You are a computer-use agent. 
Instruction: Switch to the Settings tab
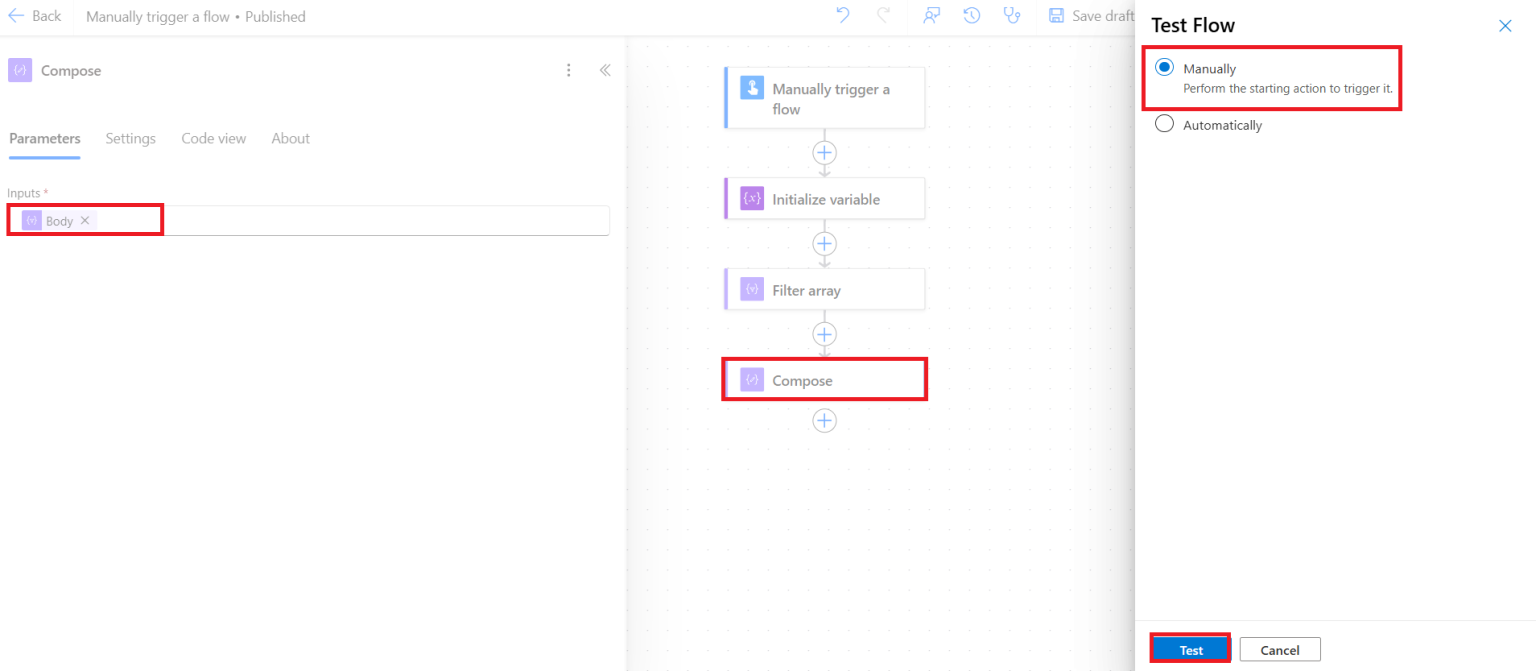click(131, 139)
